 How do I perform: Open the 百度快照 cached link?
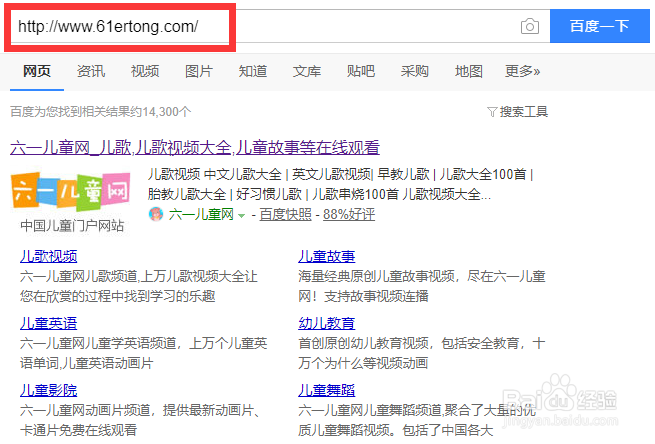(x=285, y=214)
